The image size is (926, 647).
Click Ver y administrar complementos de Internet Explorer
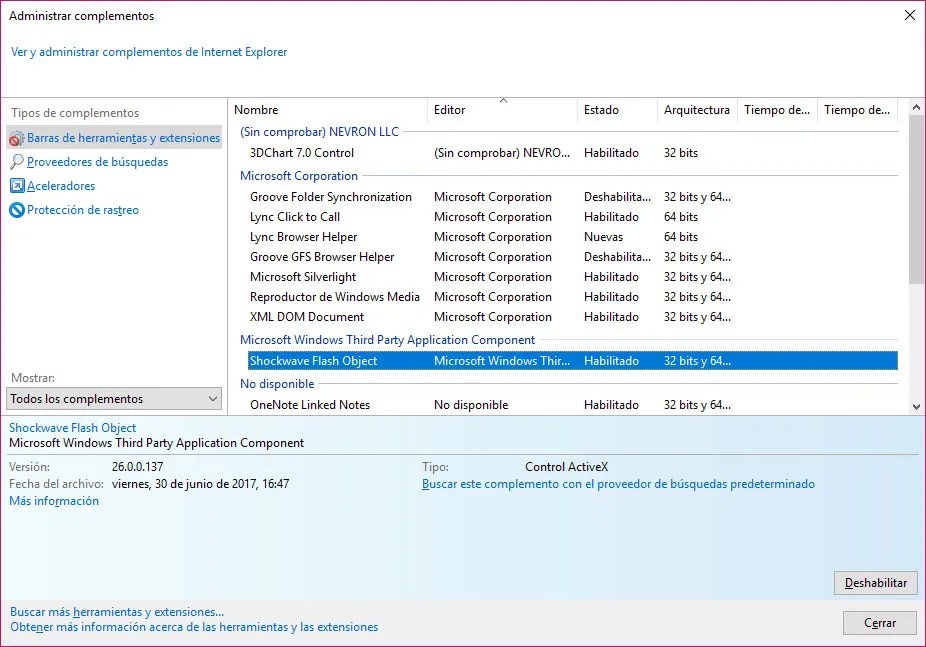(x=149, y=52)
